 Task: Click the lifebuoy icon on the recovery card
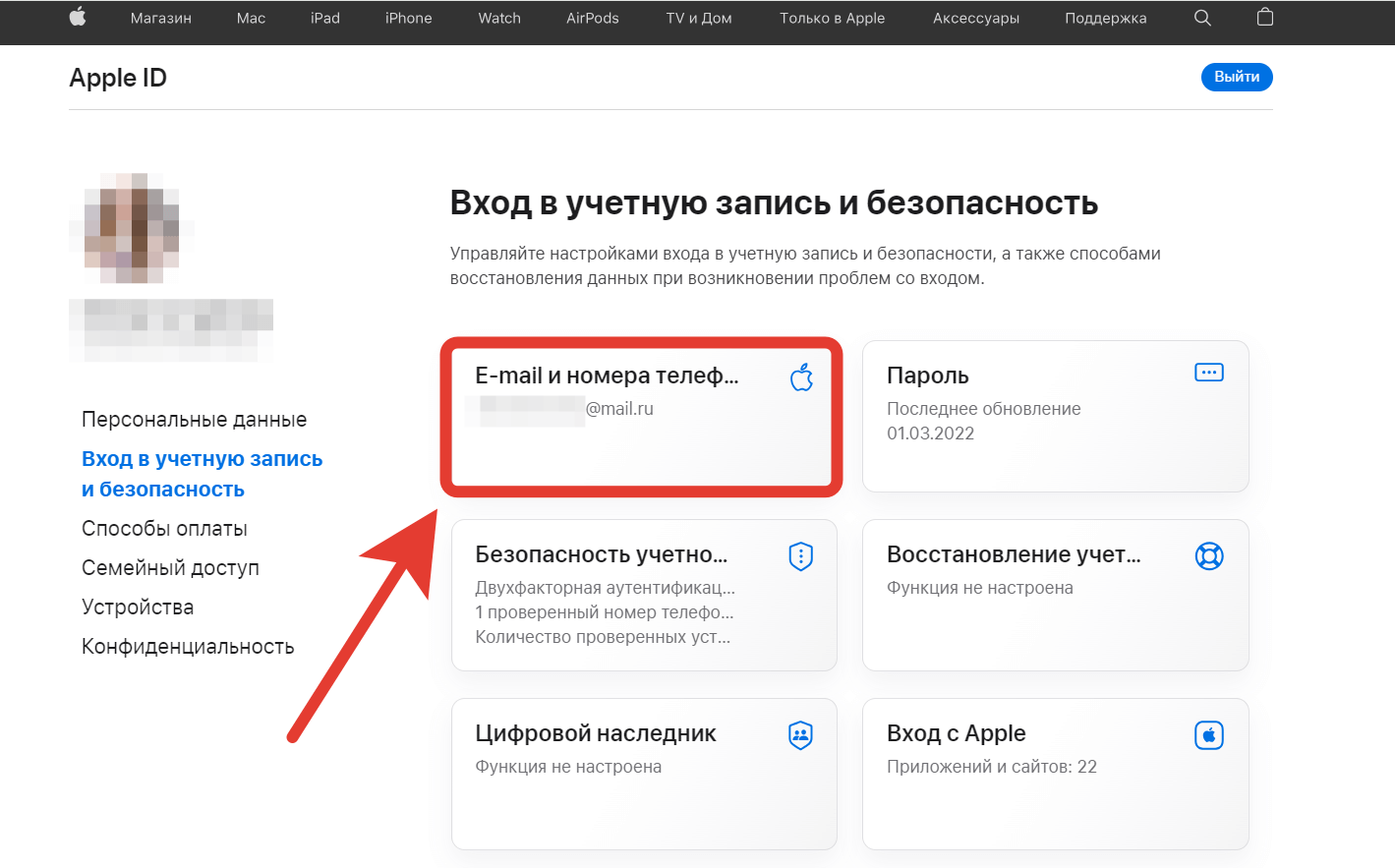[1209, 555]
